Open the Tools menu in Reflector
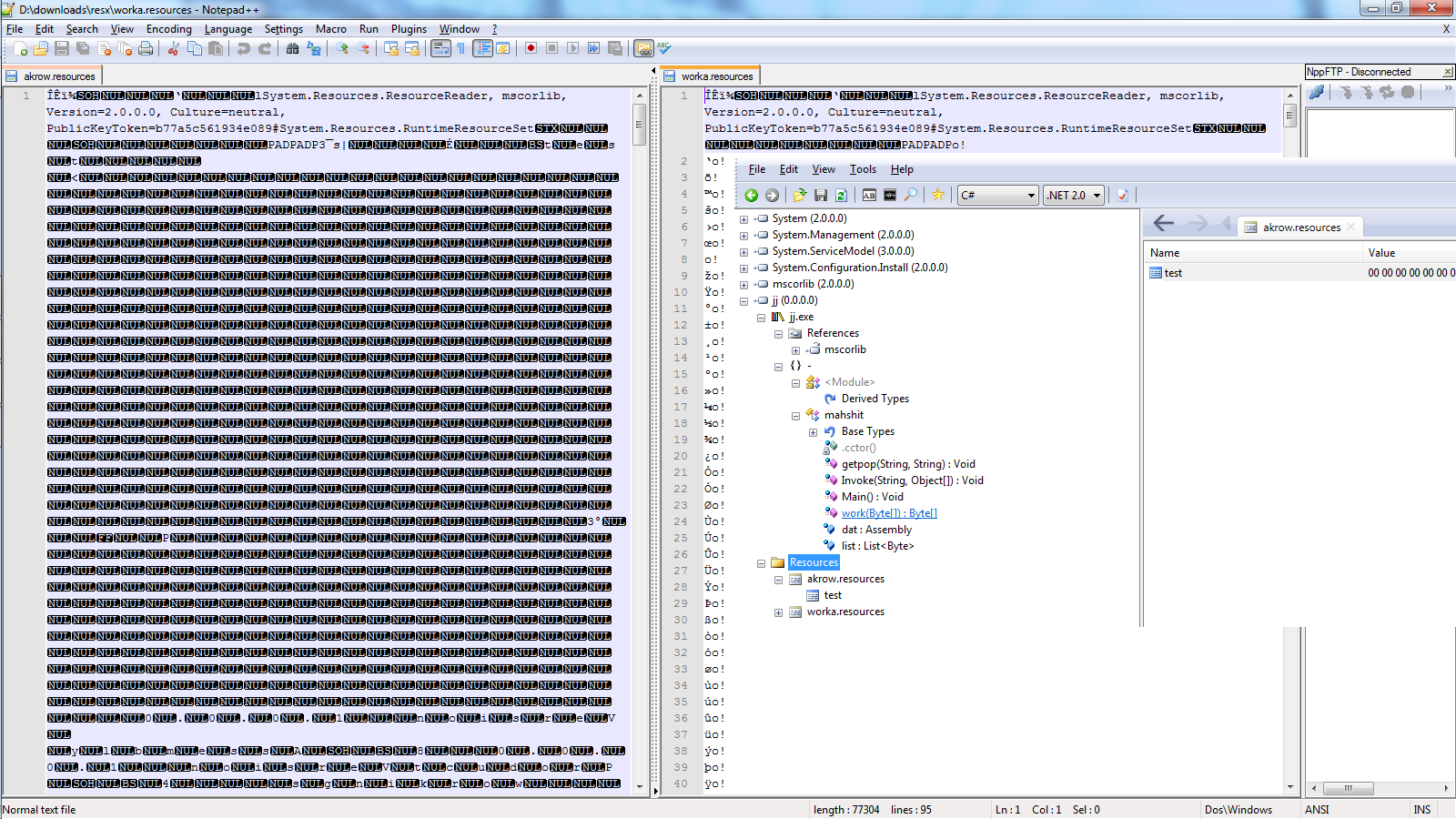Screen dimensions: 1456x819 pos(863,169)
